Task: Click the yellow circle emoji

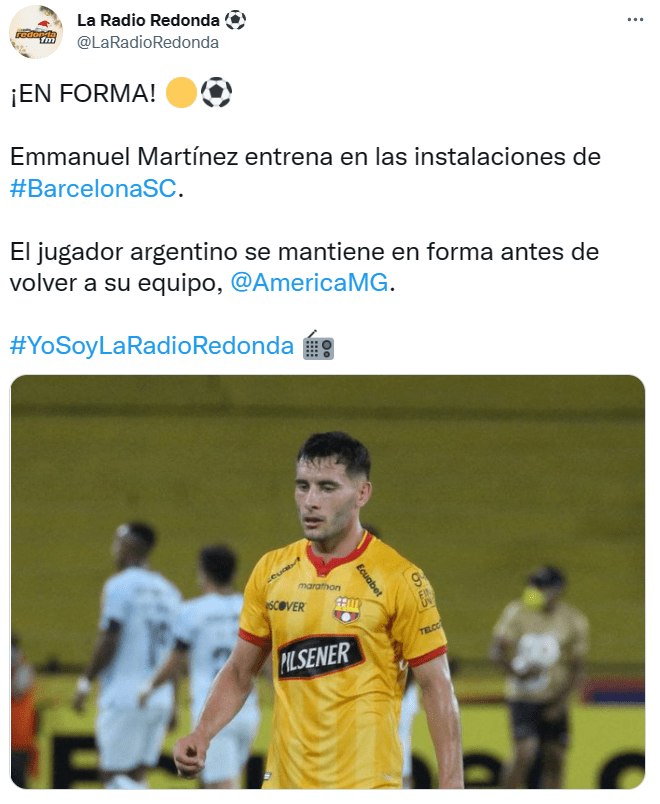Action: [182, 93]
